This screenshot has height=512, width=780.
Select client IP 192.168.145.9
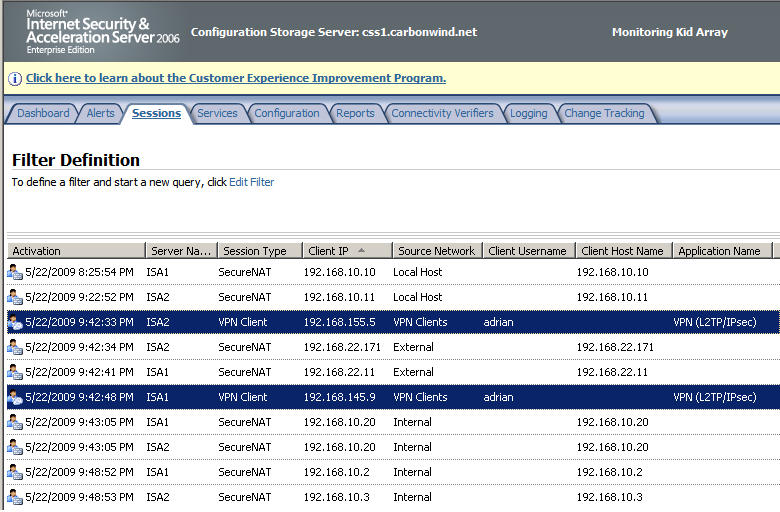pos(339,397)
